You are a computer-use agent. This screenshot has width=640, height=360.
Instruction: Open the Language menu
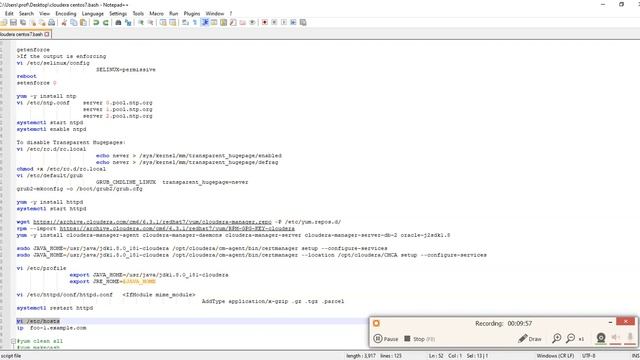93,13
